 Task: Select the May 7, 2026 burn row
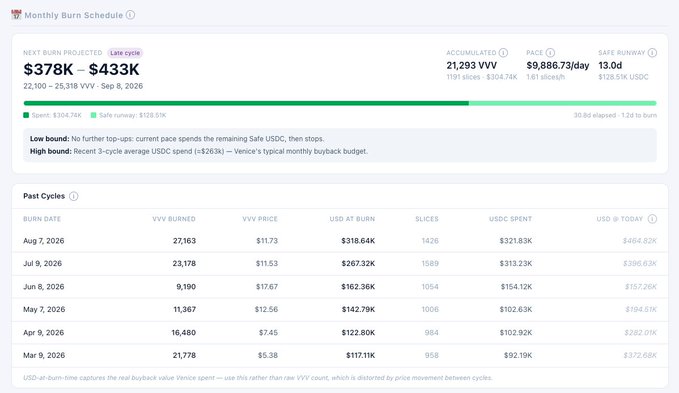(x=340, y=309)
